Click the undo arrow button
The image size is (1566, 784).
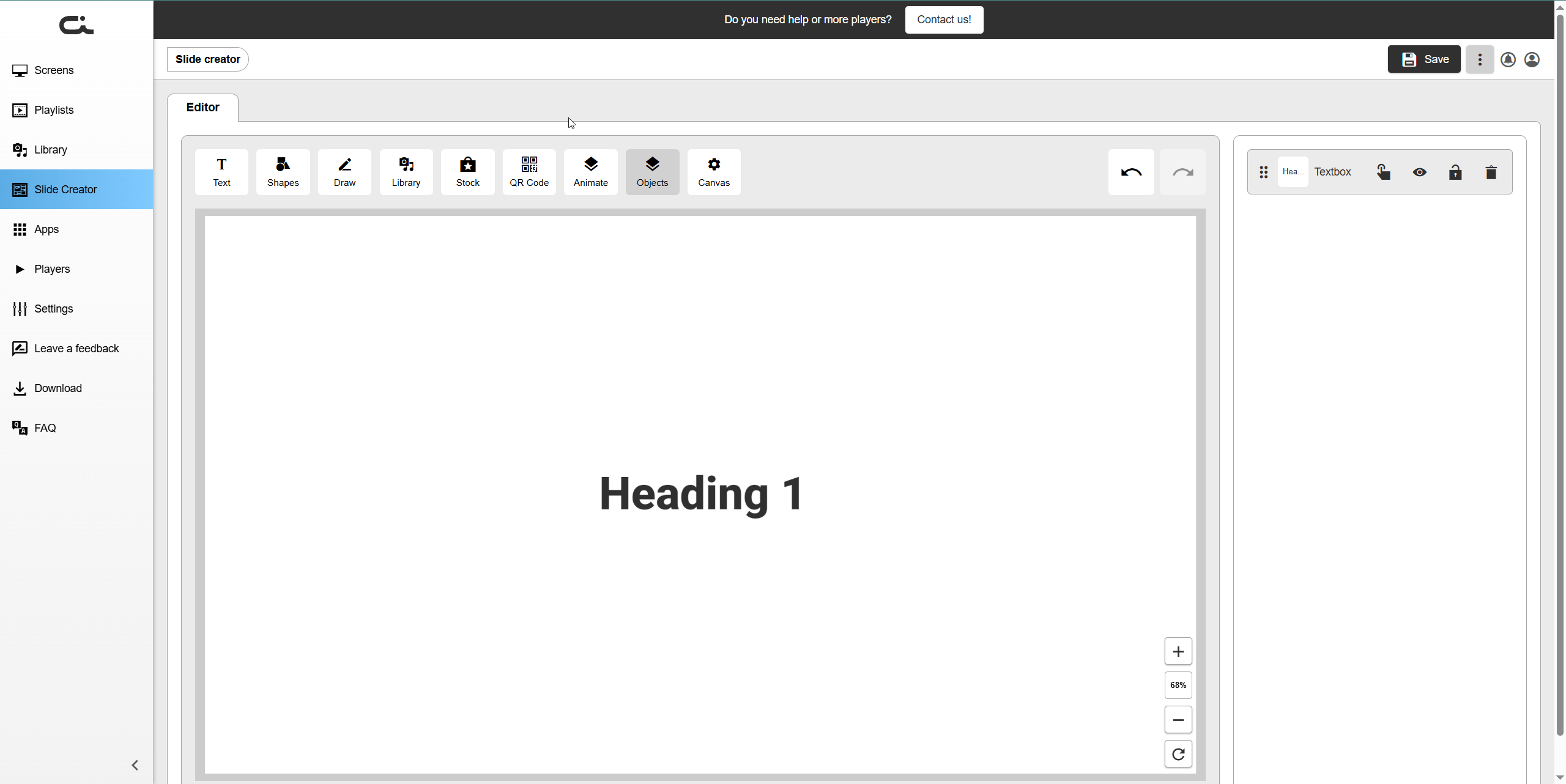(x=1130, y=172)
